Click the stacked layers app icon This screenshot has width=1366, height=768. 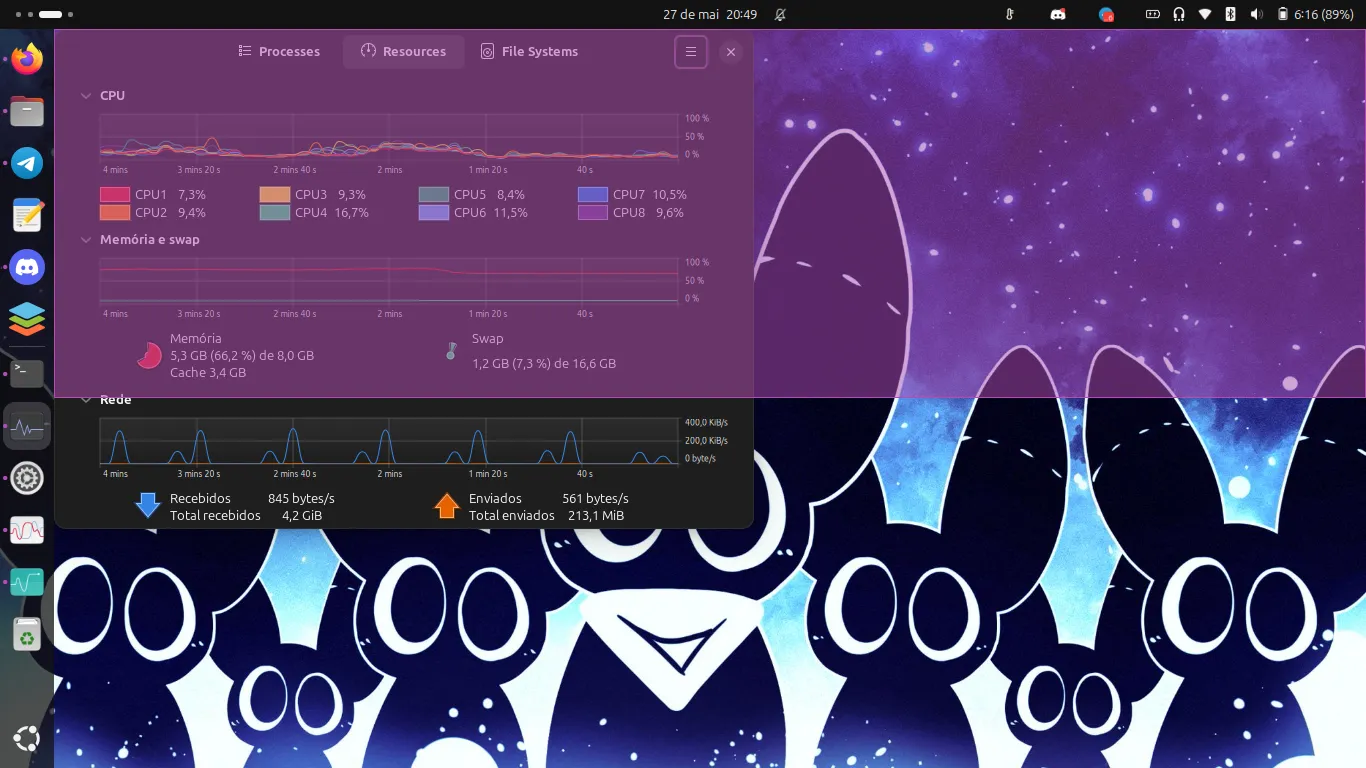point(27,319)
